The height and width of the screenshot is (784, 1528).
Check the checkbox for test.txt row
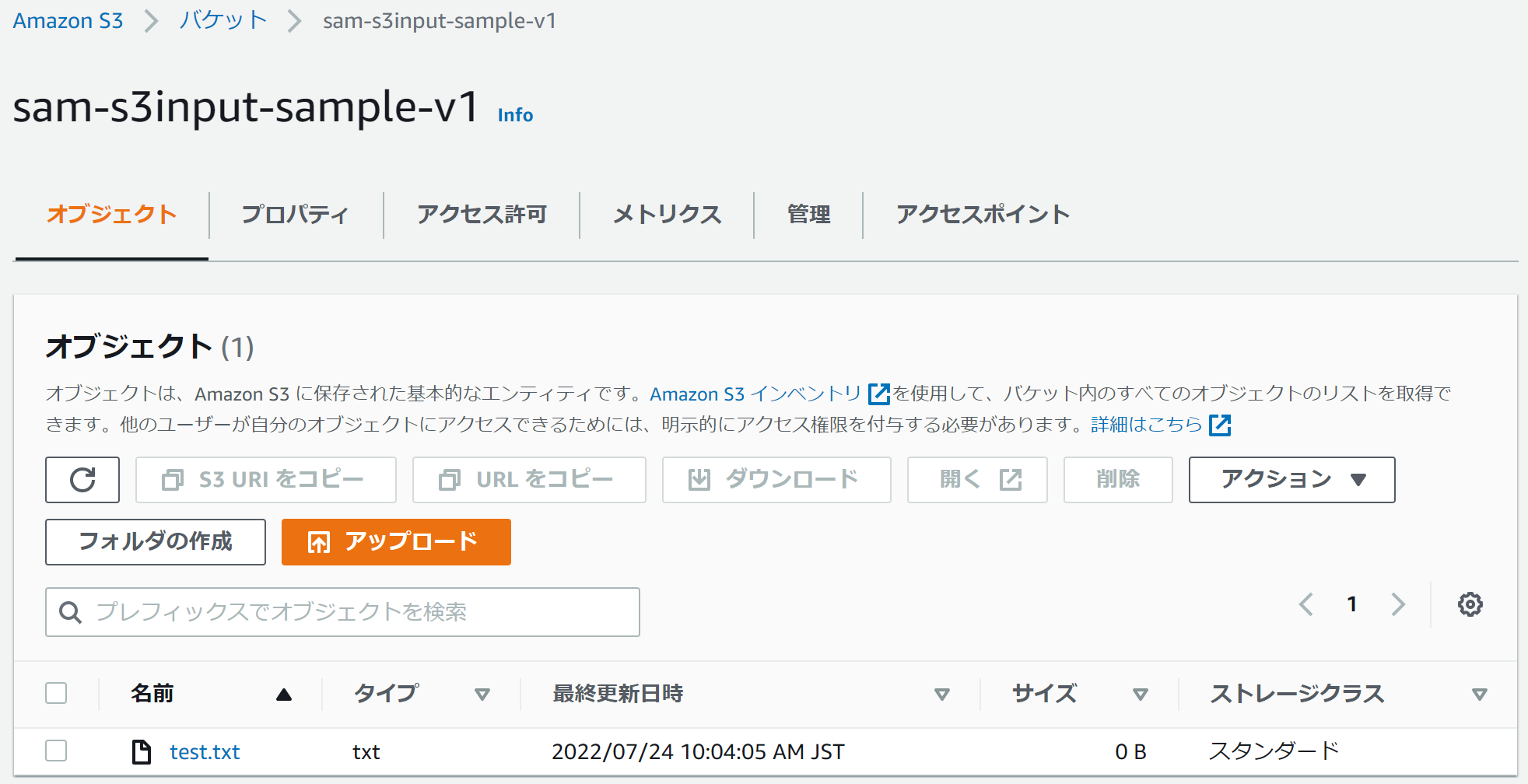click(55, 751)
